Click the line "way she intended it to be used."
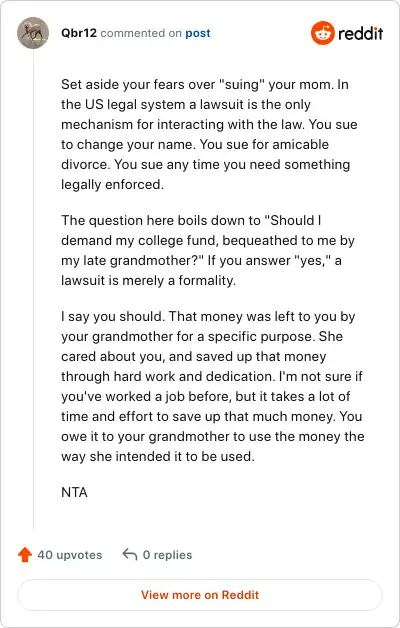This screenshot has height=628, width=400. point(158,456)
